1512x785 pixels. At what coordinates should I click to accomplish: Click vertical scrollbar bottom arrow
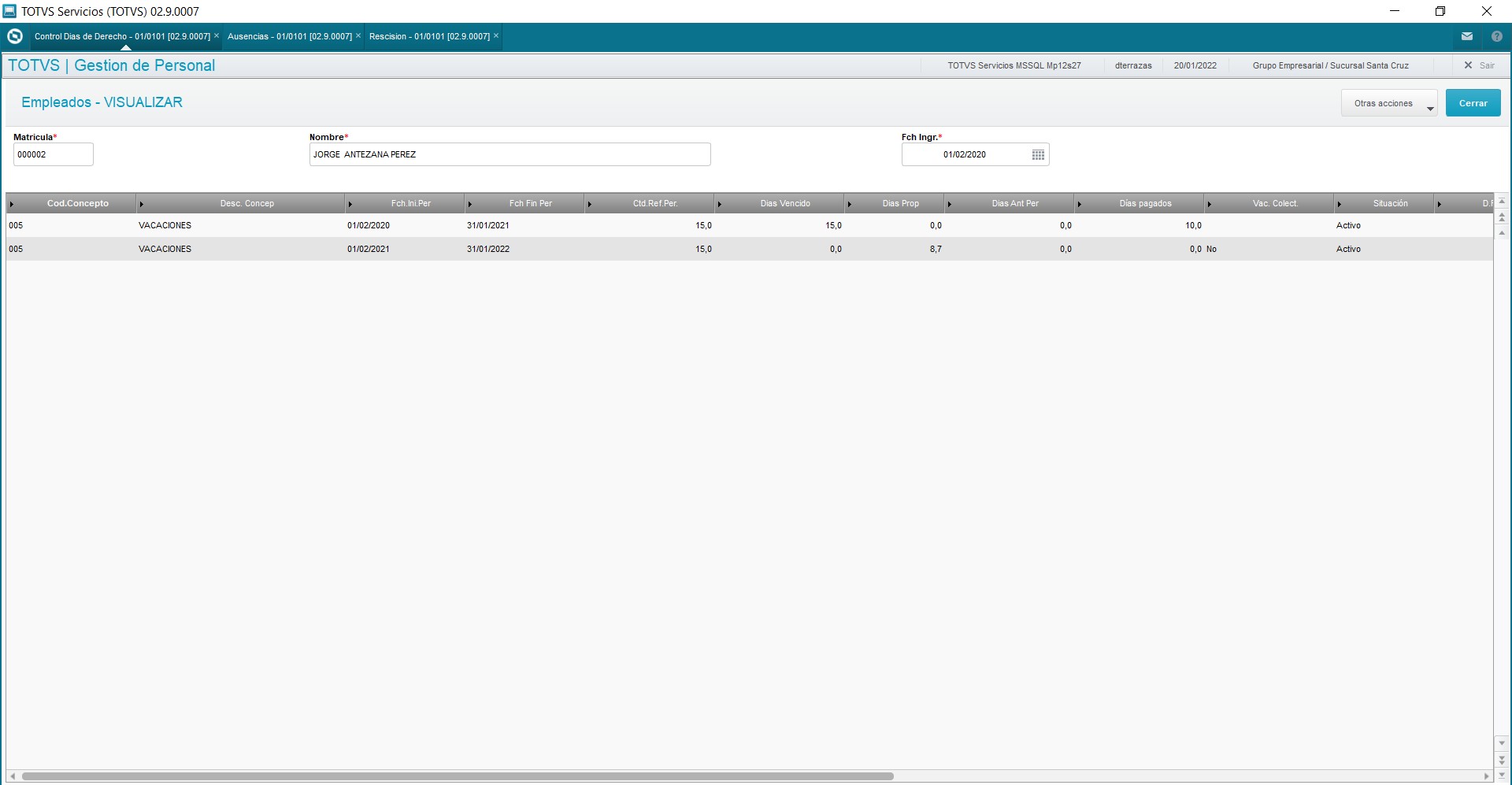tap(1502, 776)
